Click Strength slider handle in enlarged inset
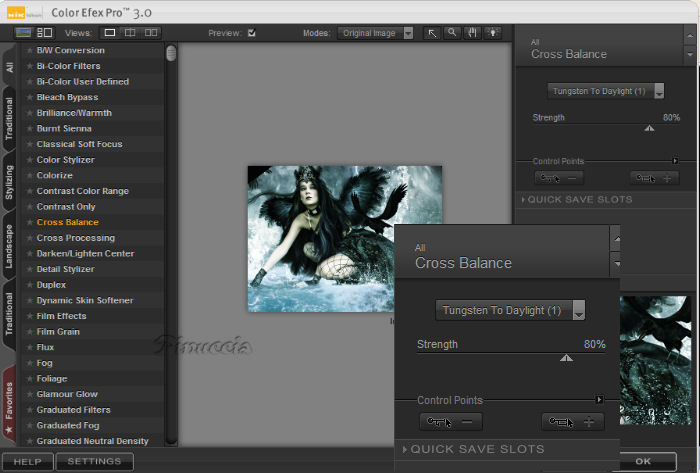Viewport: 700px width, 473px height. click(x=566, y=358)
